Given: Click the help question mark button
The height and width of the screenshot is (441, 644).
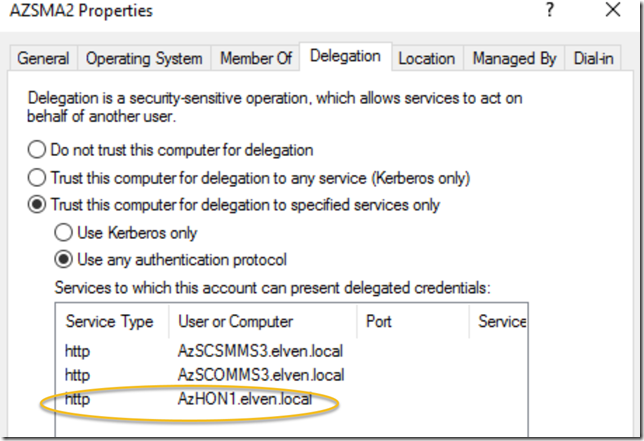Looking at the screenshot, I should click(549, 10).
